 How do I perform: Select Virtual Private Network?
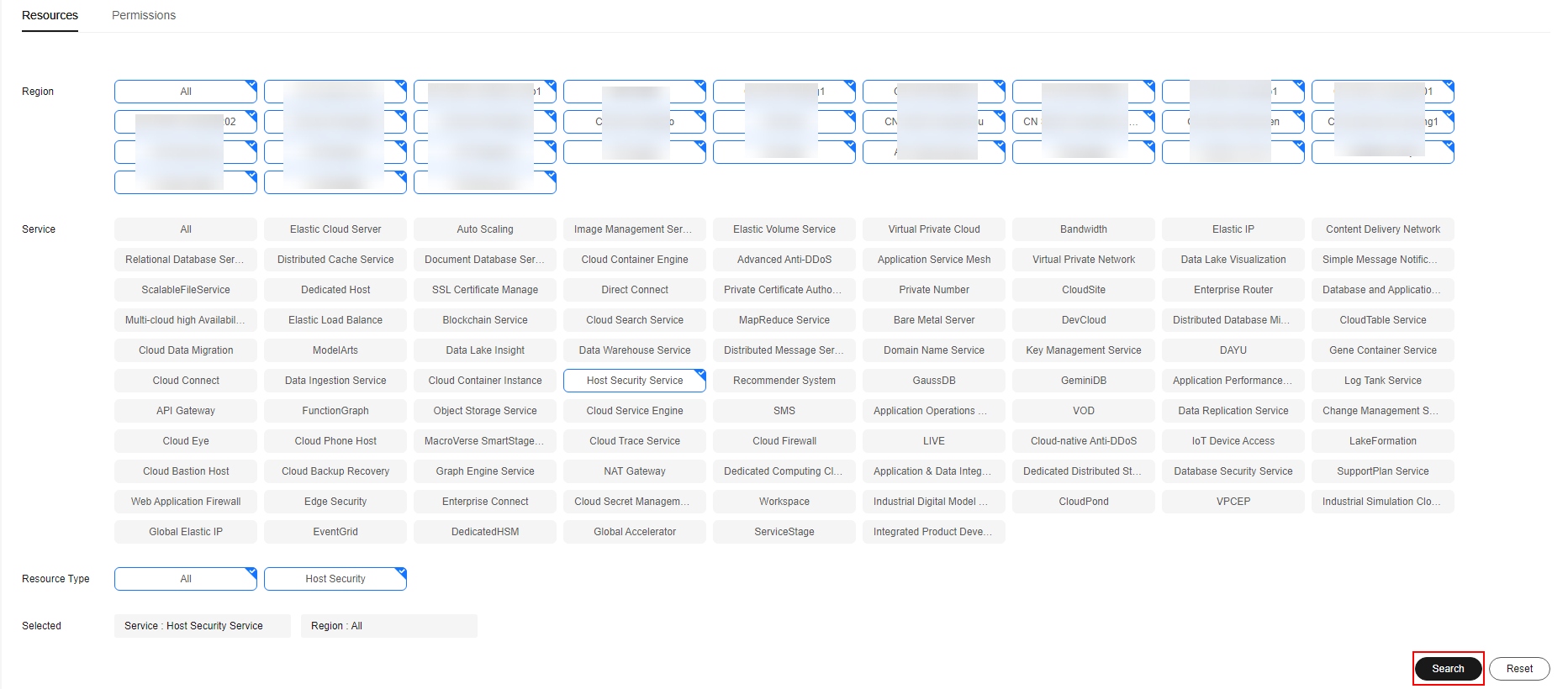point(1084,260)
